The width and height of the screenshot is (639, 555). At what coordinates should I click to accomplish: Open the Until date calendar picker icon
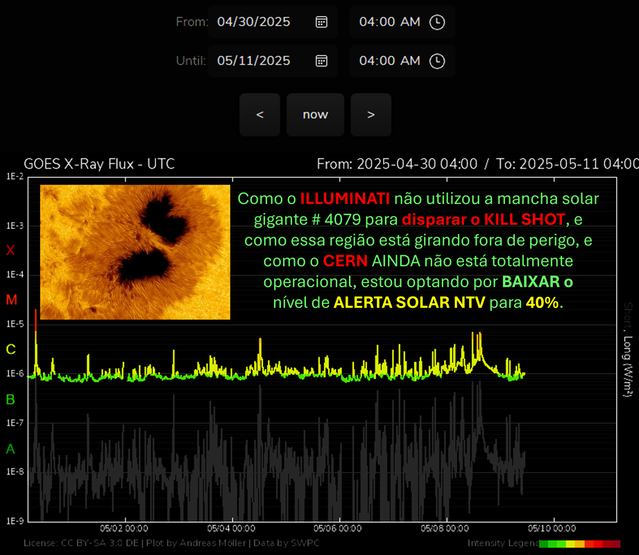322,61
